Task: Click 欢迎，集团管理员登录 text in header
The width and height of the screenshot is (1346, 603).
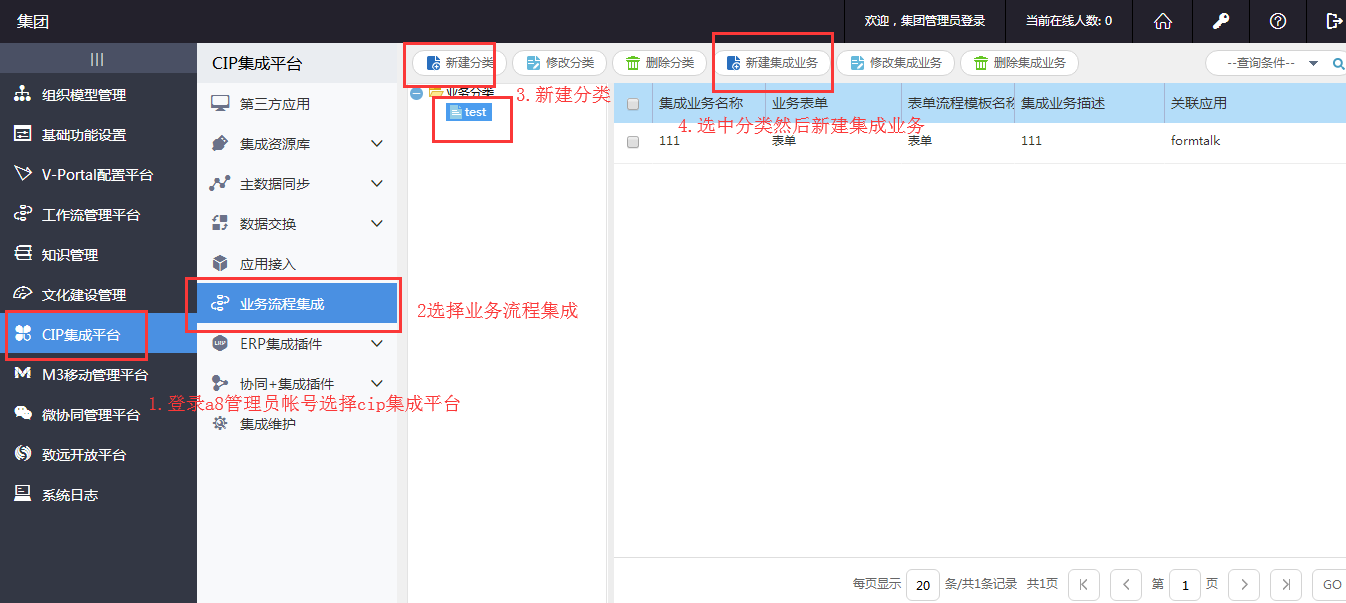Action: pos(925,21)
